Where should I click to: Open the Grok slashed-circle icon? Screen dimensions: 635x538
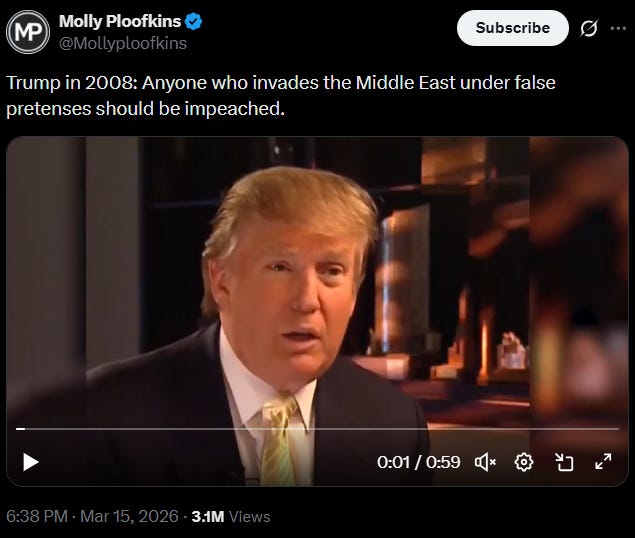(589, 28)
